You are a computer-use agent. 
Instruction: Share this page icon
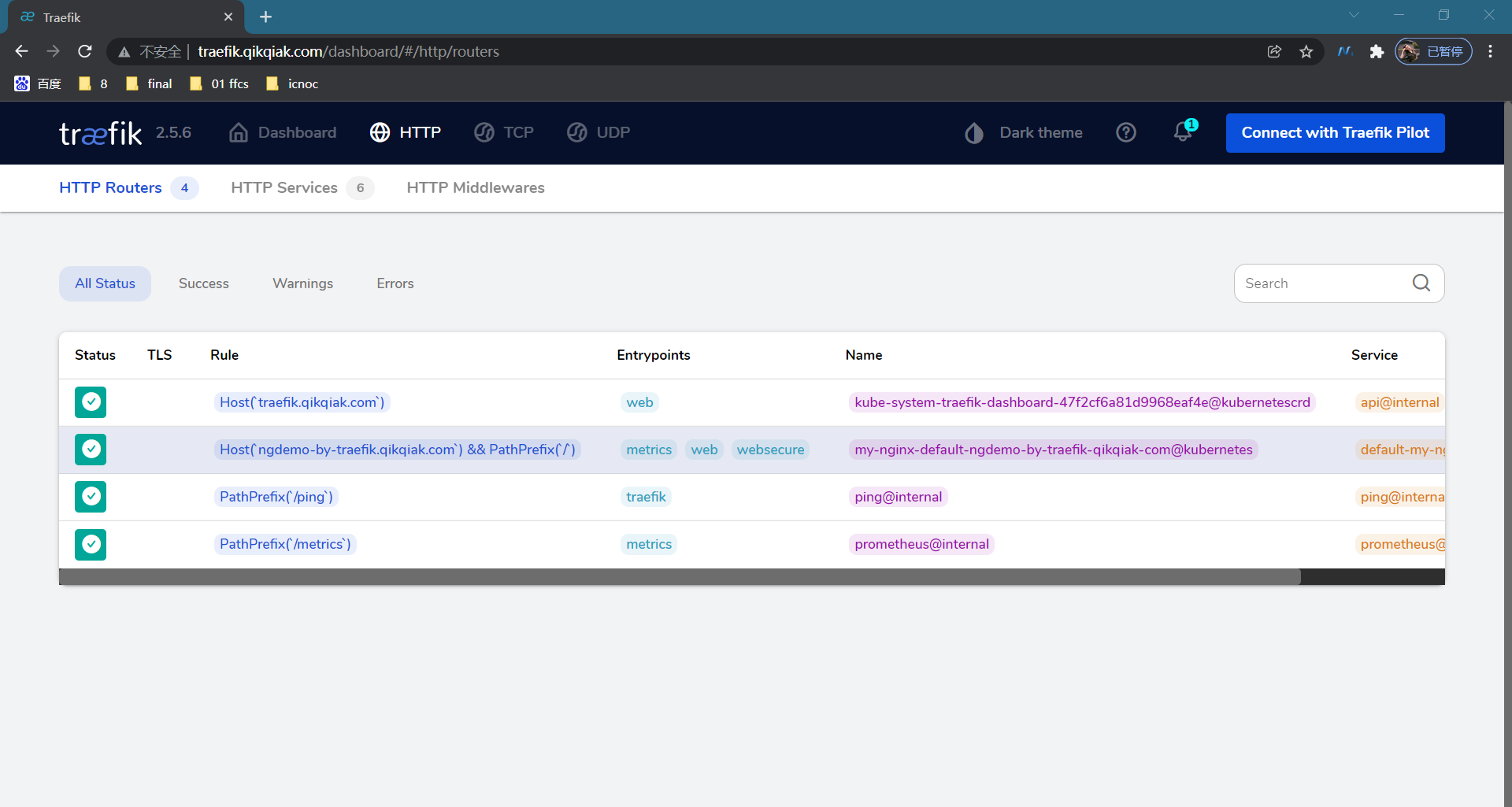coord(1274,51)
